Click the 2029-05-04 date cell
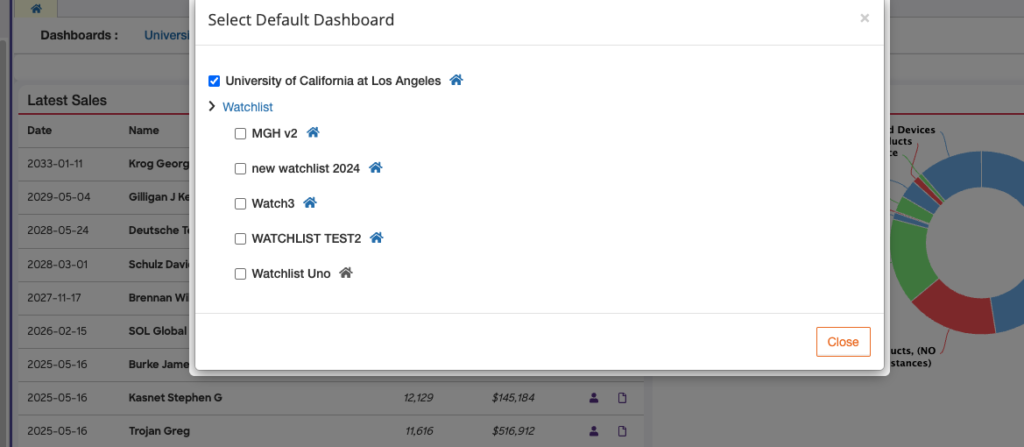 (x=59, y=197)
